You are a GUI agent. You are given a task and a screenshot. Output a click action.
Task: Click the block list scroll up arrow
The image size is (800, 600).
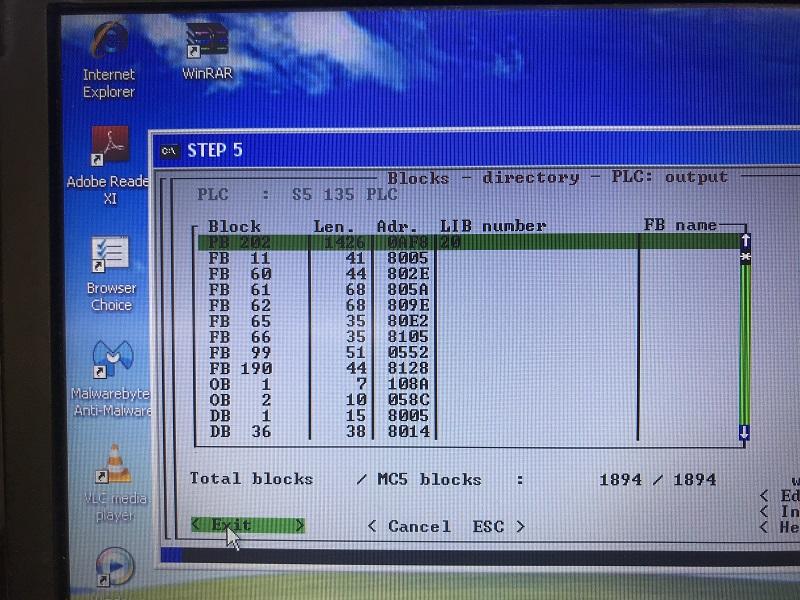coord(745,240)
